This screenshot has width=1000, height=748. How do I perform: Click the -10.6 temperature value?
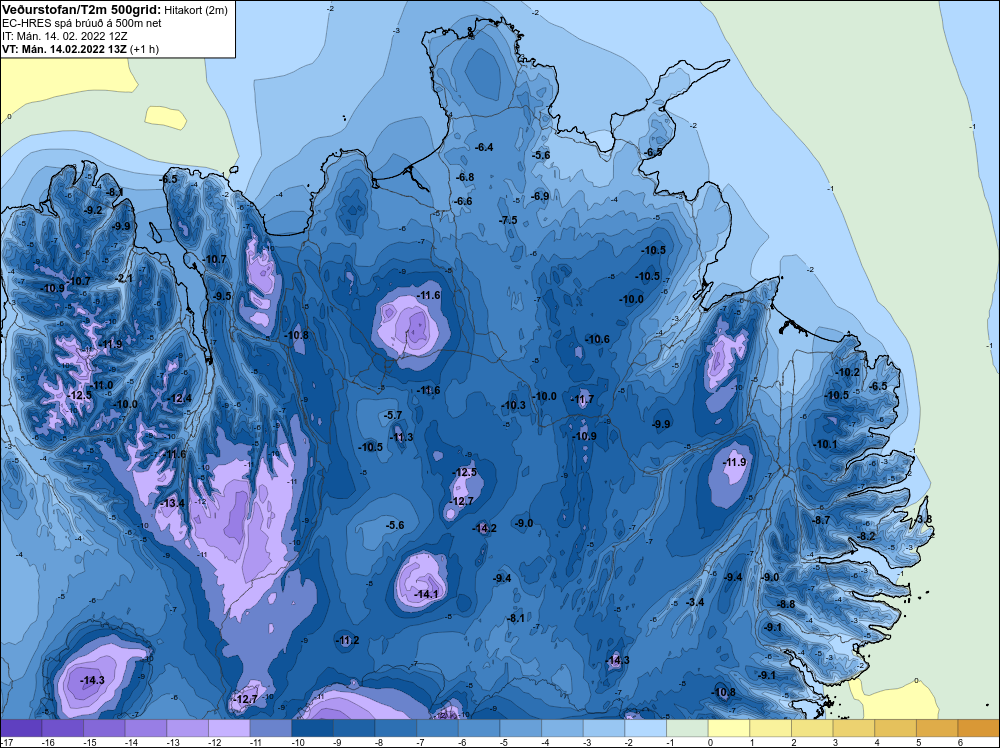598,339
